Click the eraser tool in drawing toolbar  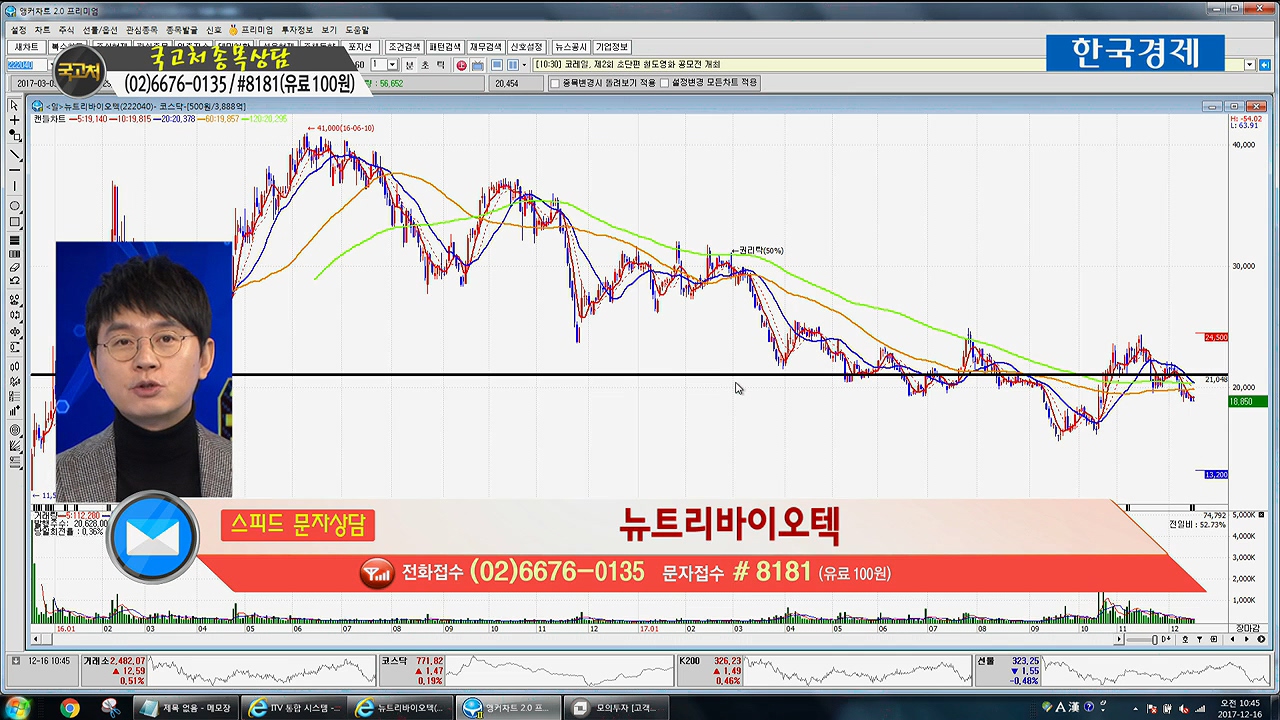tap(14, 268)
